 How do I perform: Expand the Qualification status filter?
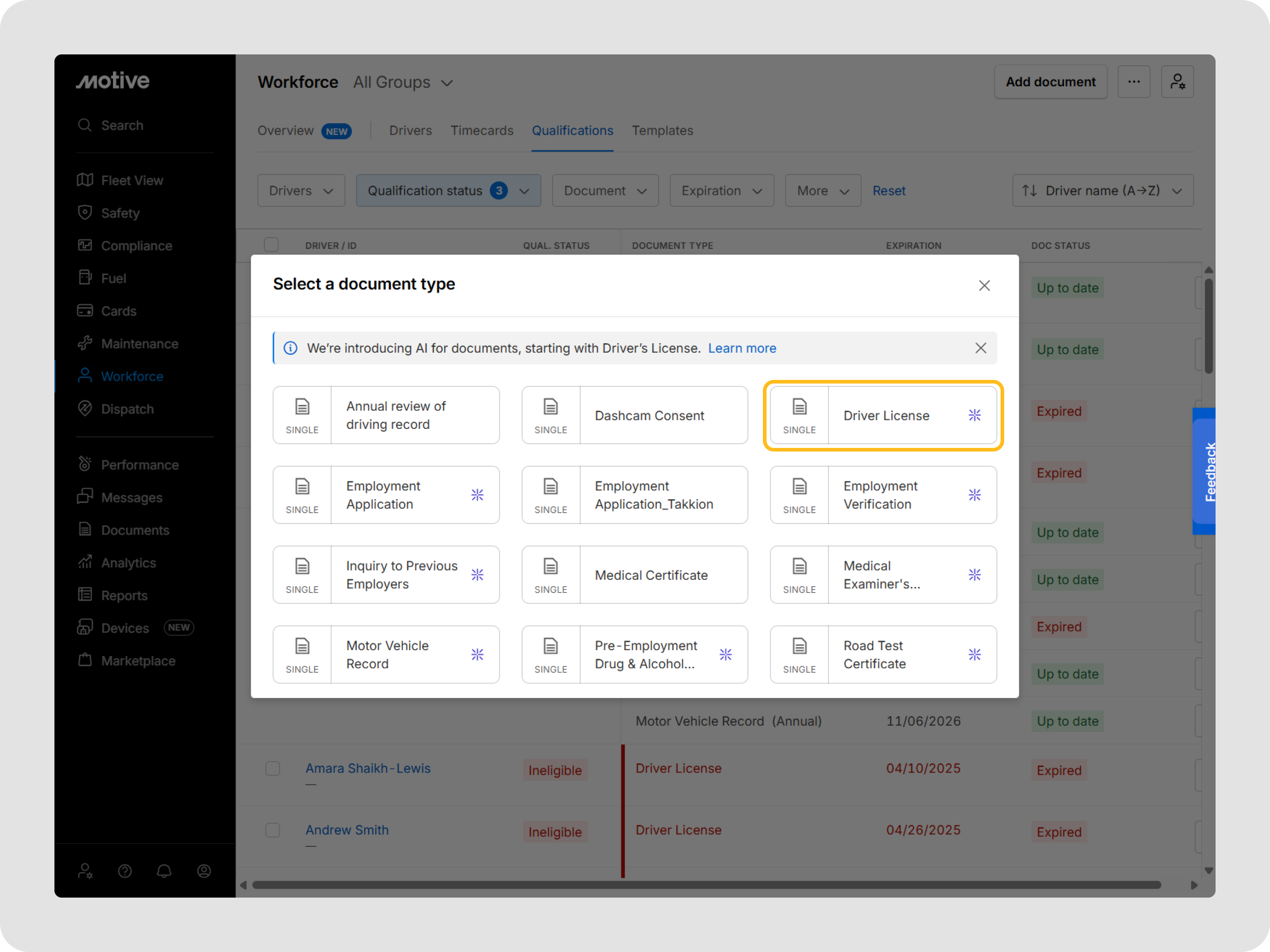click(x=449, y=190)
